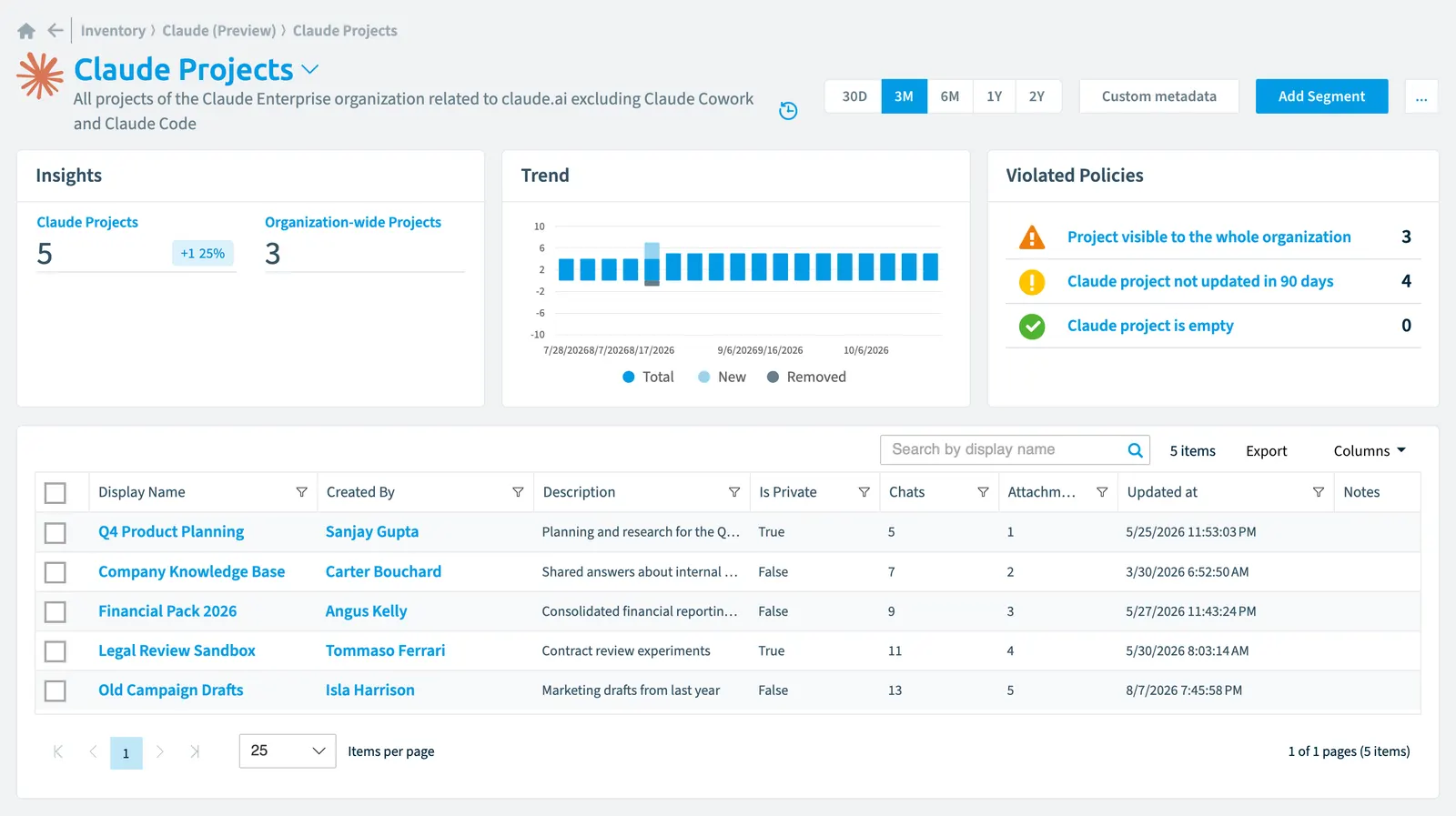Go to the last page arrow
The height and width of the screenshot is (816, 1456).
194,751
